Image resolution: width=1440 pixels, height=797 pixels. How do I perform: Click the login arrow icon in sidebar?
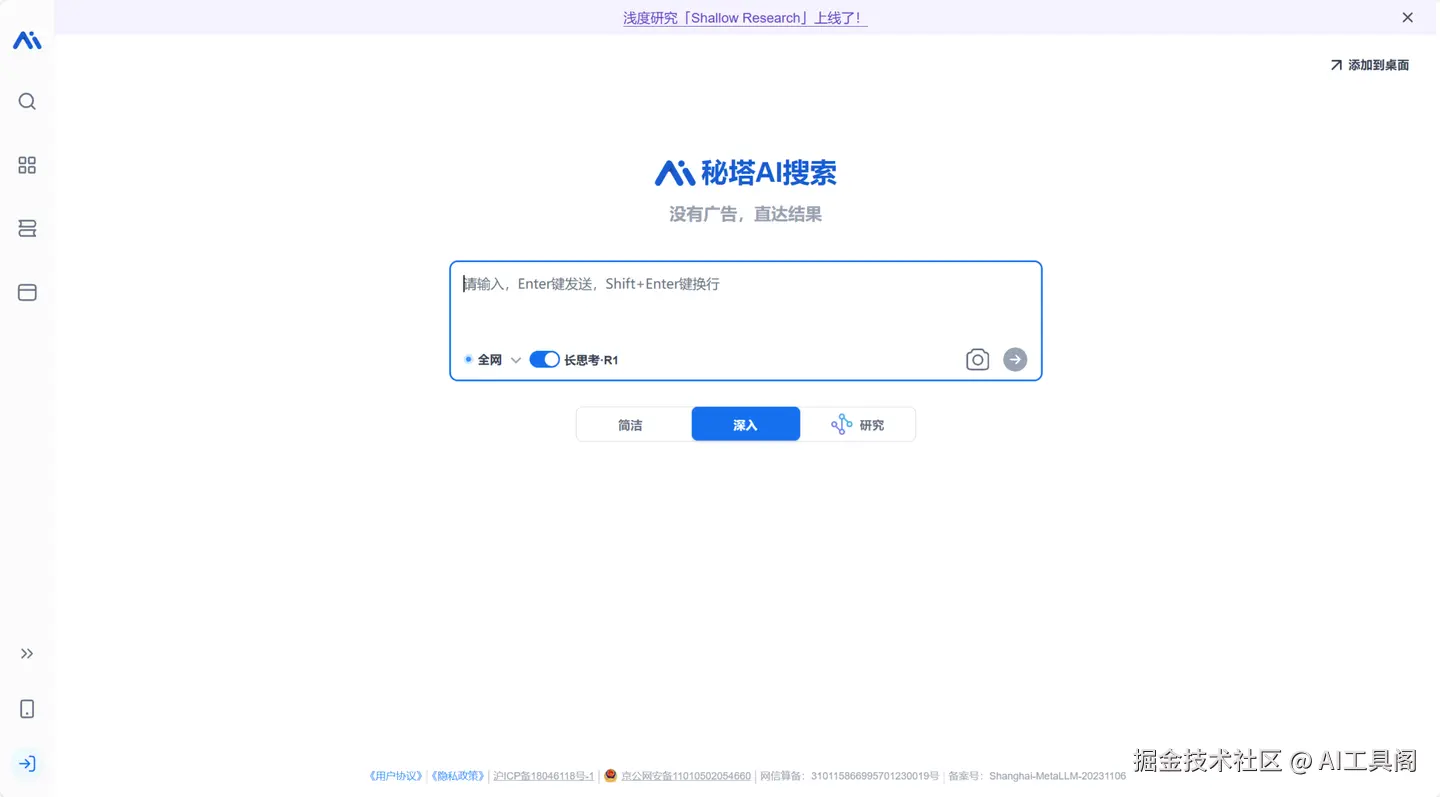27,764
